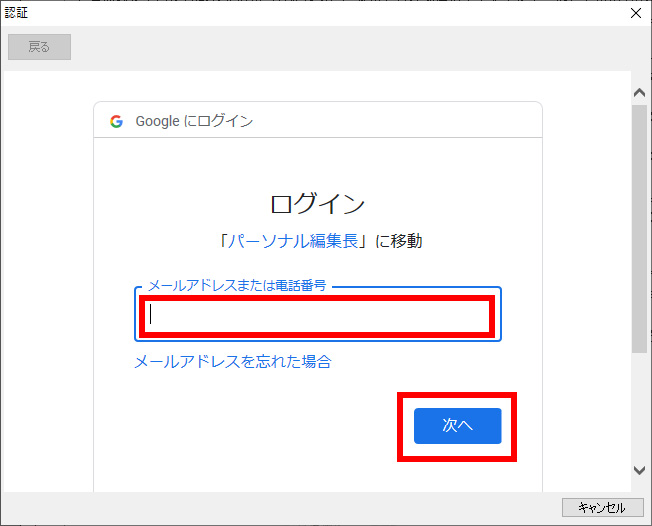Image resolution: width=652 pixels, height=526 pixels.
Task: Click the Google logo icon
Action: pos(116,121)
